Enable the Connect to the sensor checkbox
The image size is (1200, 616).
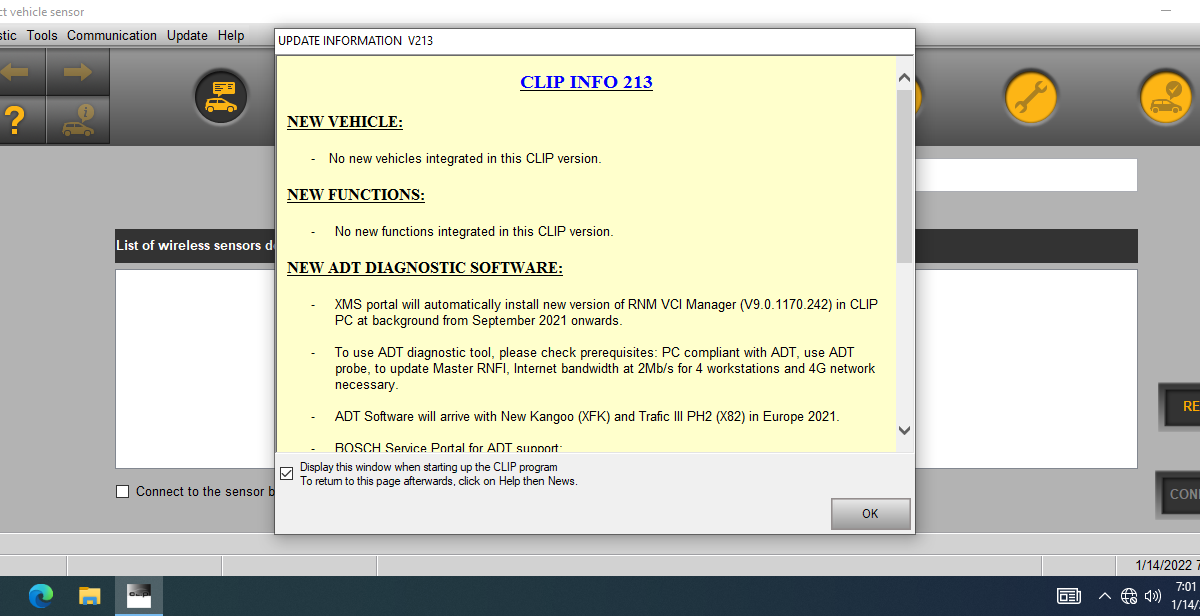(x=122, y=491)
